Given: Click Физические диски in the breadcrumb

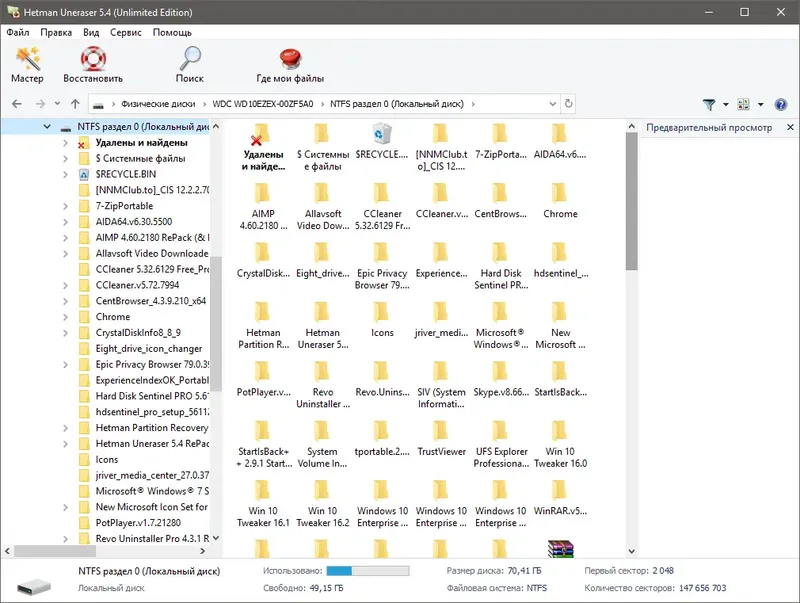Looking at the screenshot, I should (158, 104).
